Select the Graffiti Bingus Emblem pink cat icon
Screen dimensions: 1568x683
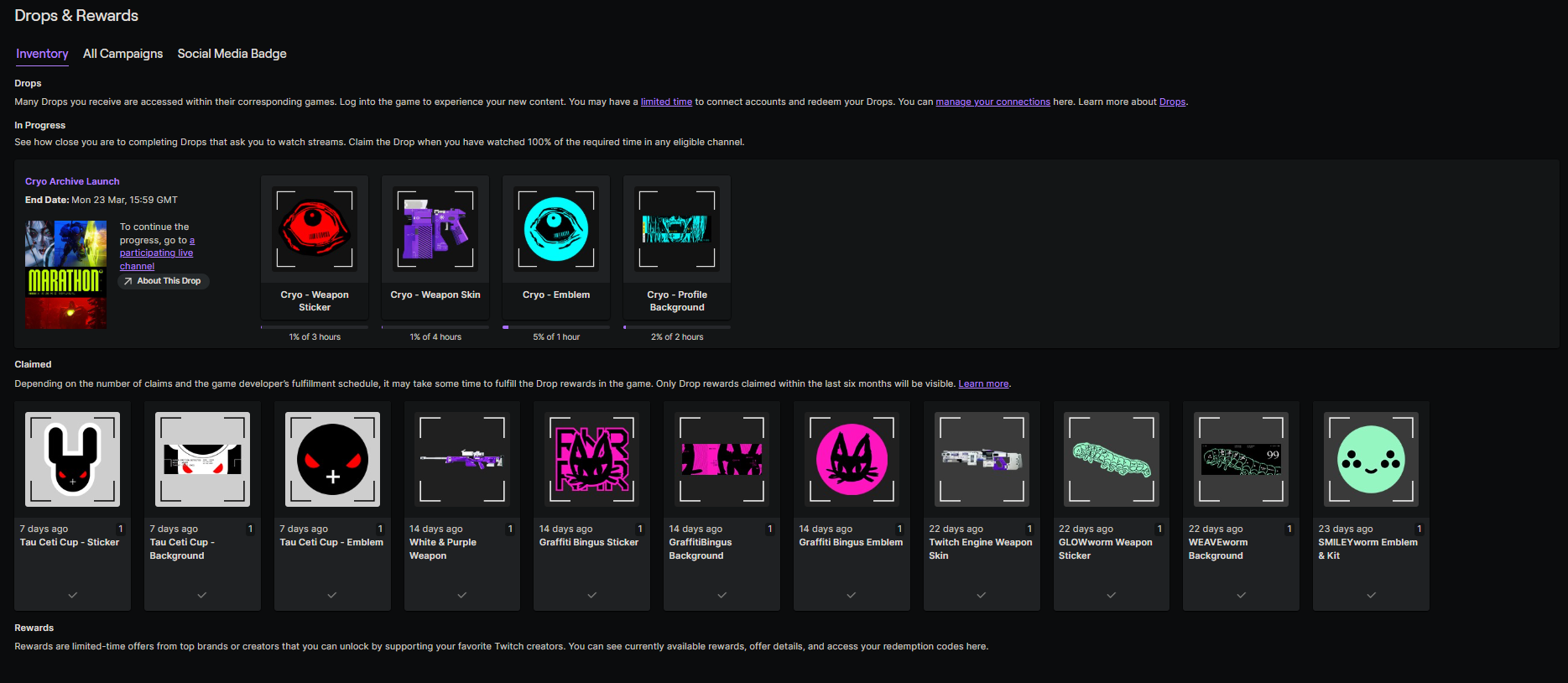[x=852, y=459]
